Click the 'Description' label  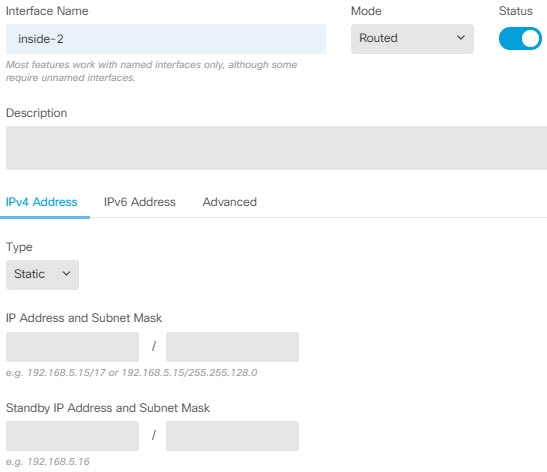tap(37, 113)
